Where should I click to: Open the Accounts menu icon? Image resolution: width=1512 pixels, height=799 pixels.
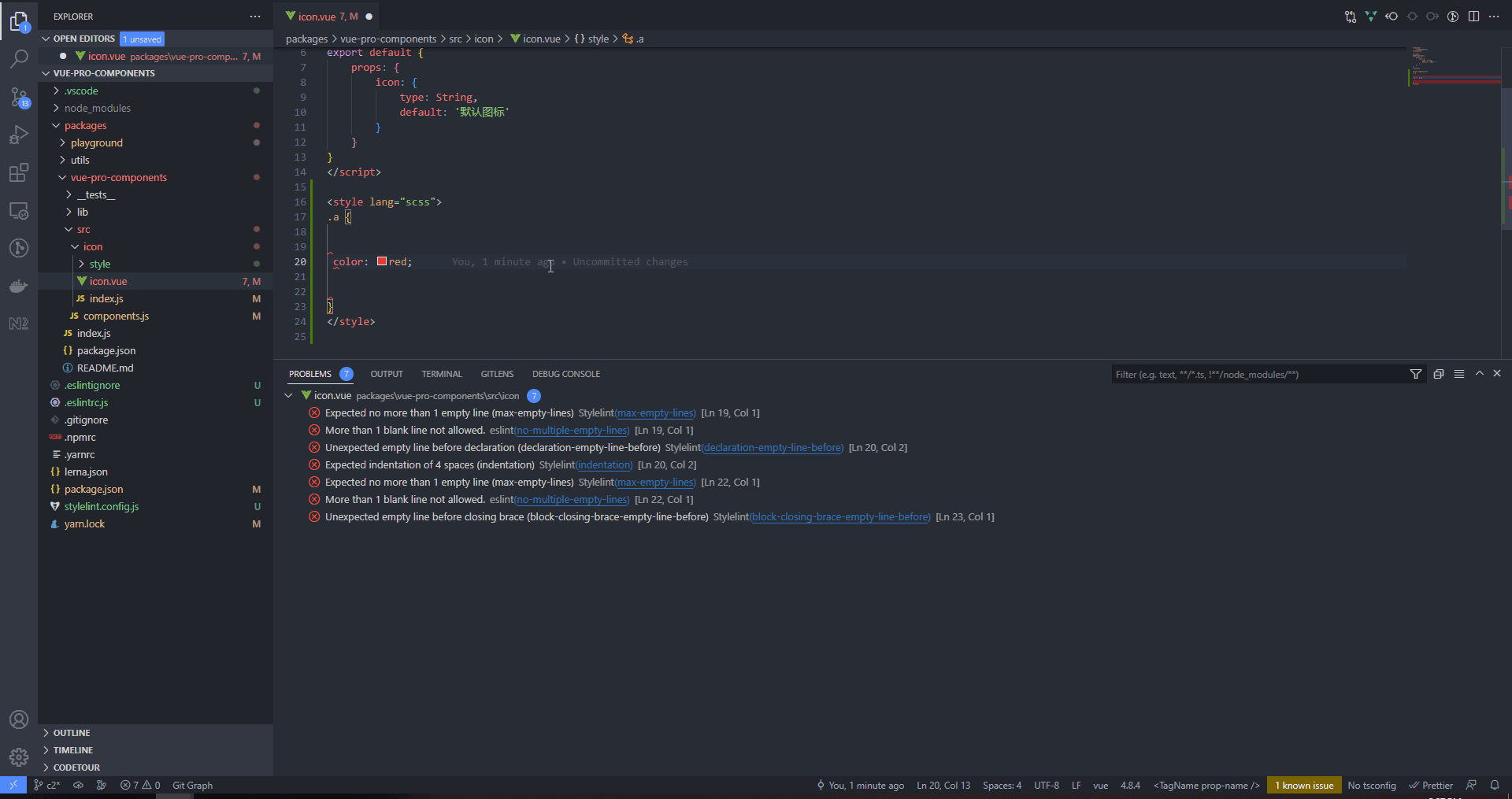click(19, 719)
